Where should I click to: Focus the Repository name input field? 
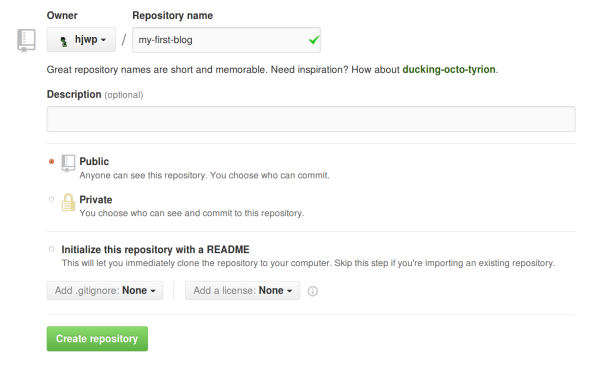tap(227, 40)
